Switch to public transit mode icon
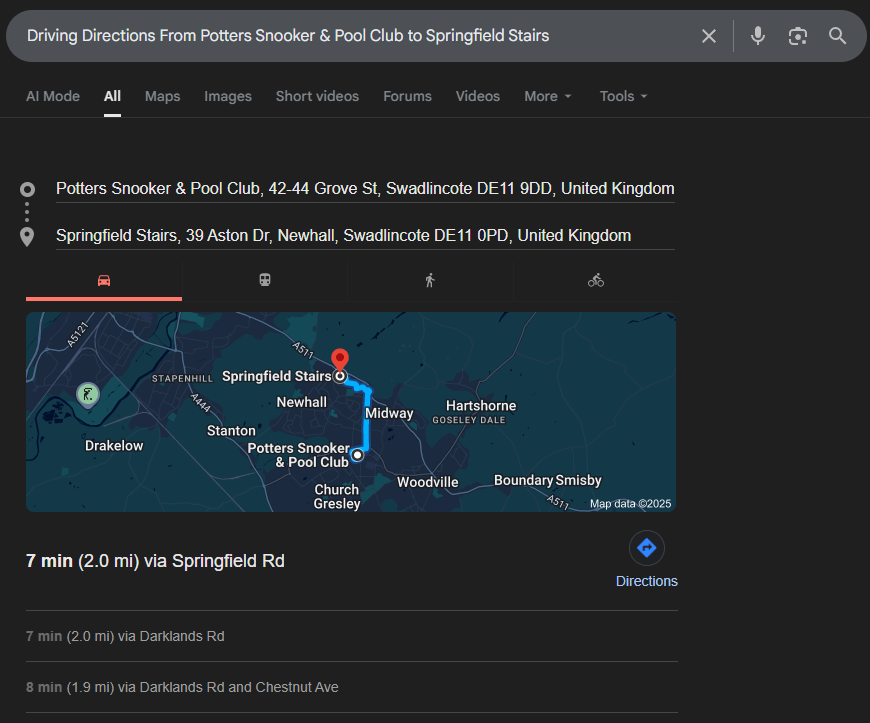Viewport: 870px width, 723px height. [265, 281]
